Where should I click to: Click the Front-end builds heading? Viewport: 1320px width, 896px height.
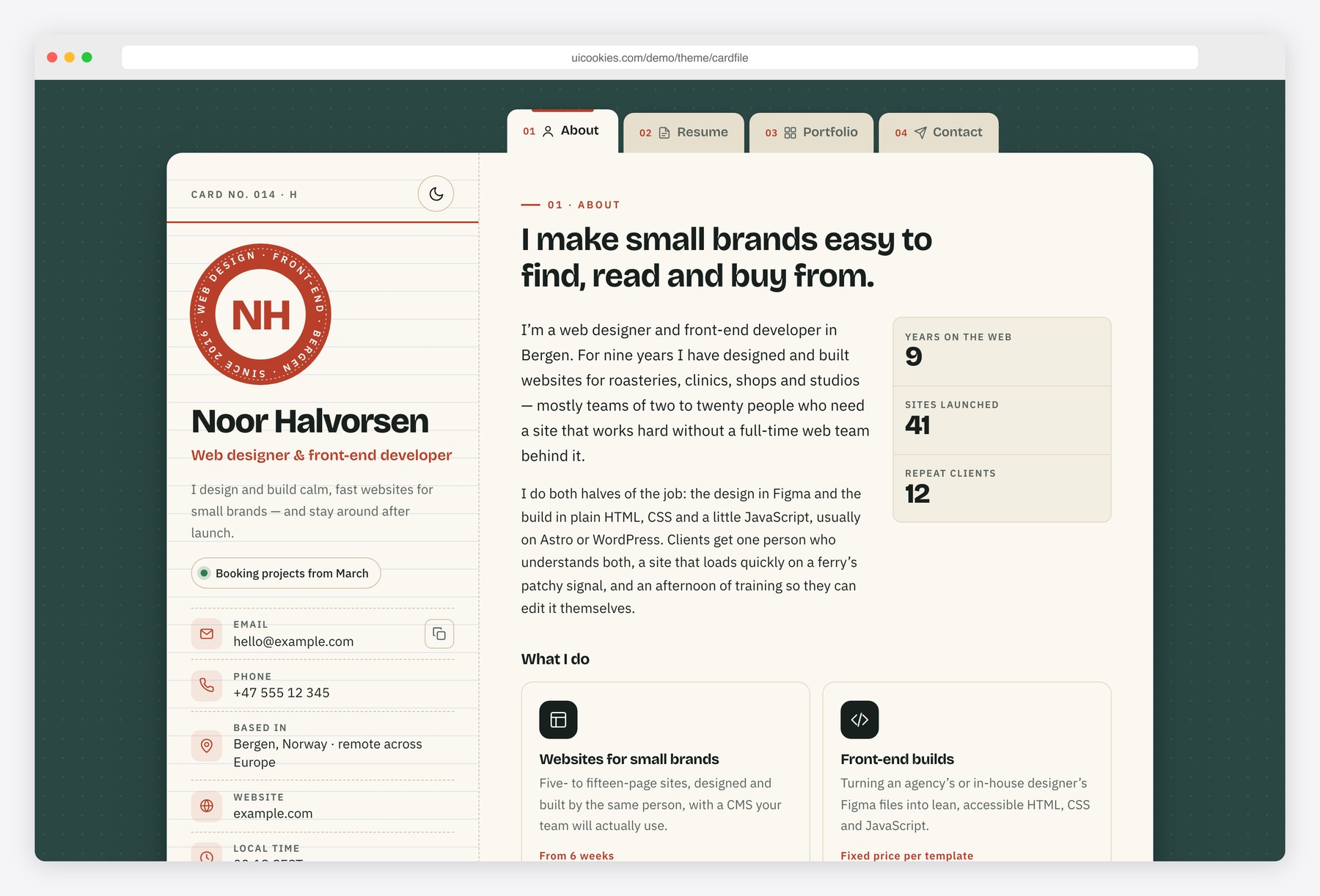[x=897, y=759]
